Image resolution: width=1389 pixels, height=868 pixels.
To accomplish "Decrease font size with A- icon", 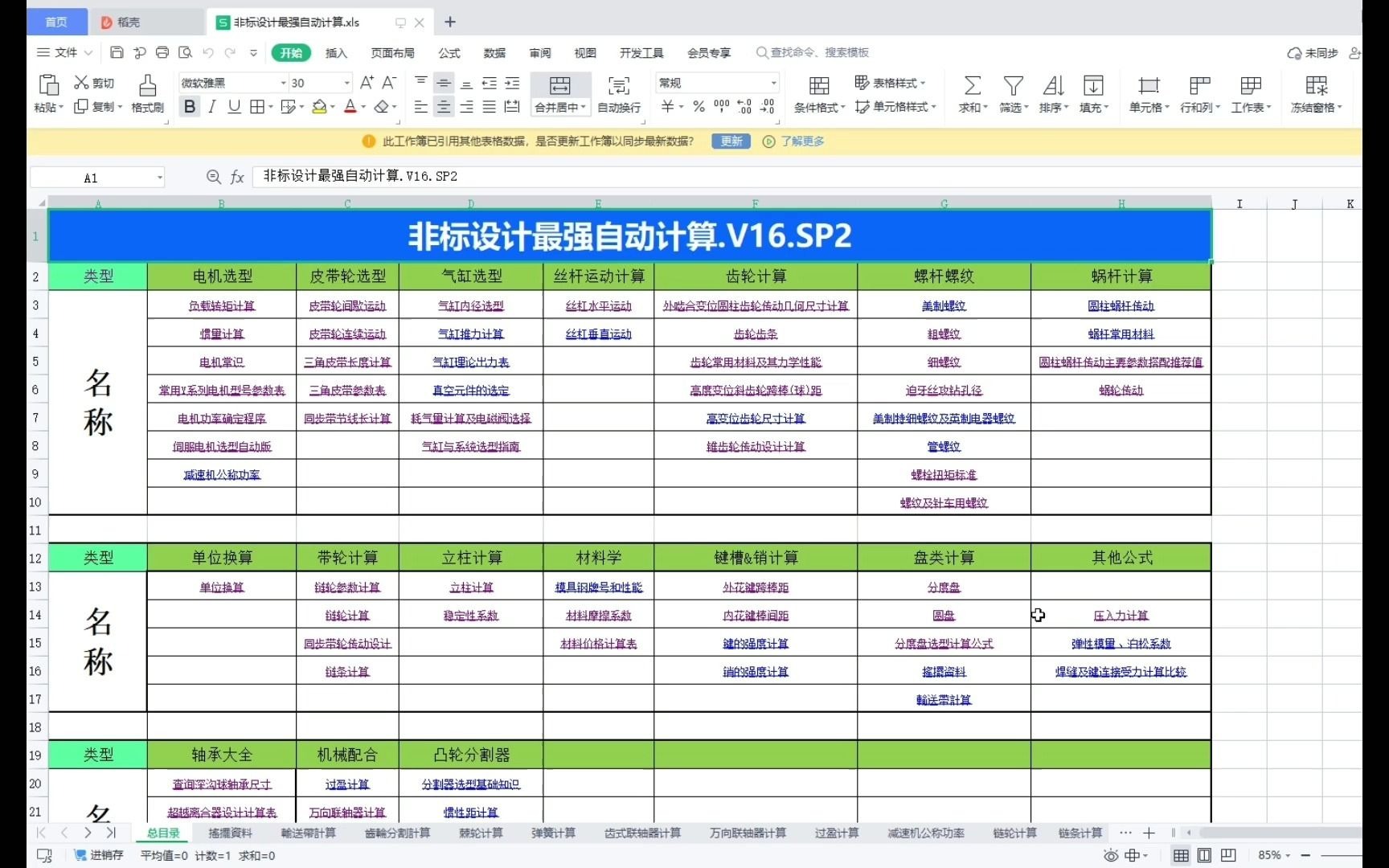I will tap(389, 83).
